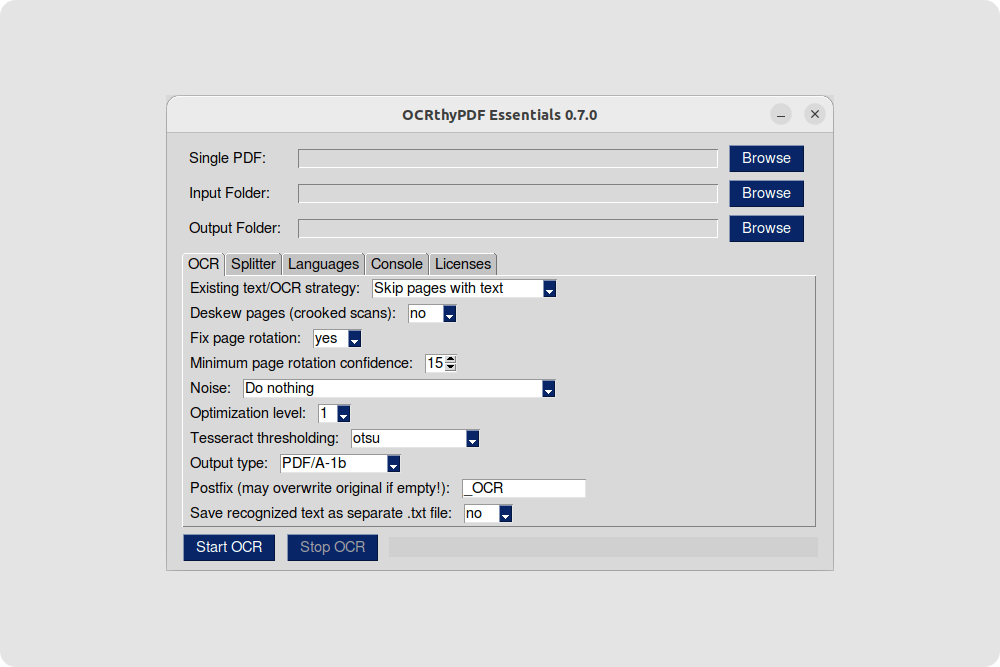Open the Tesseract thresholding dropdown
This screenshot has width=1000, height=667.
click(x=470, y=438)
